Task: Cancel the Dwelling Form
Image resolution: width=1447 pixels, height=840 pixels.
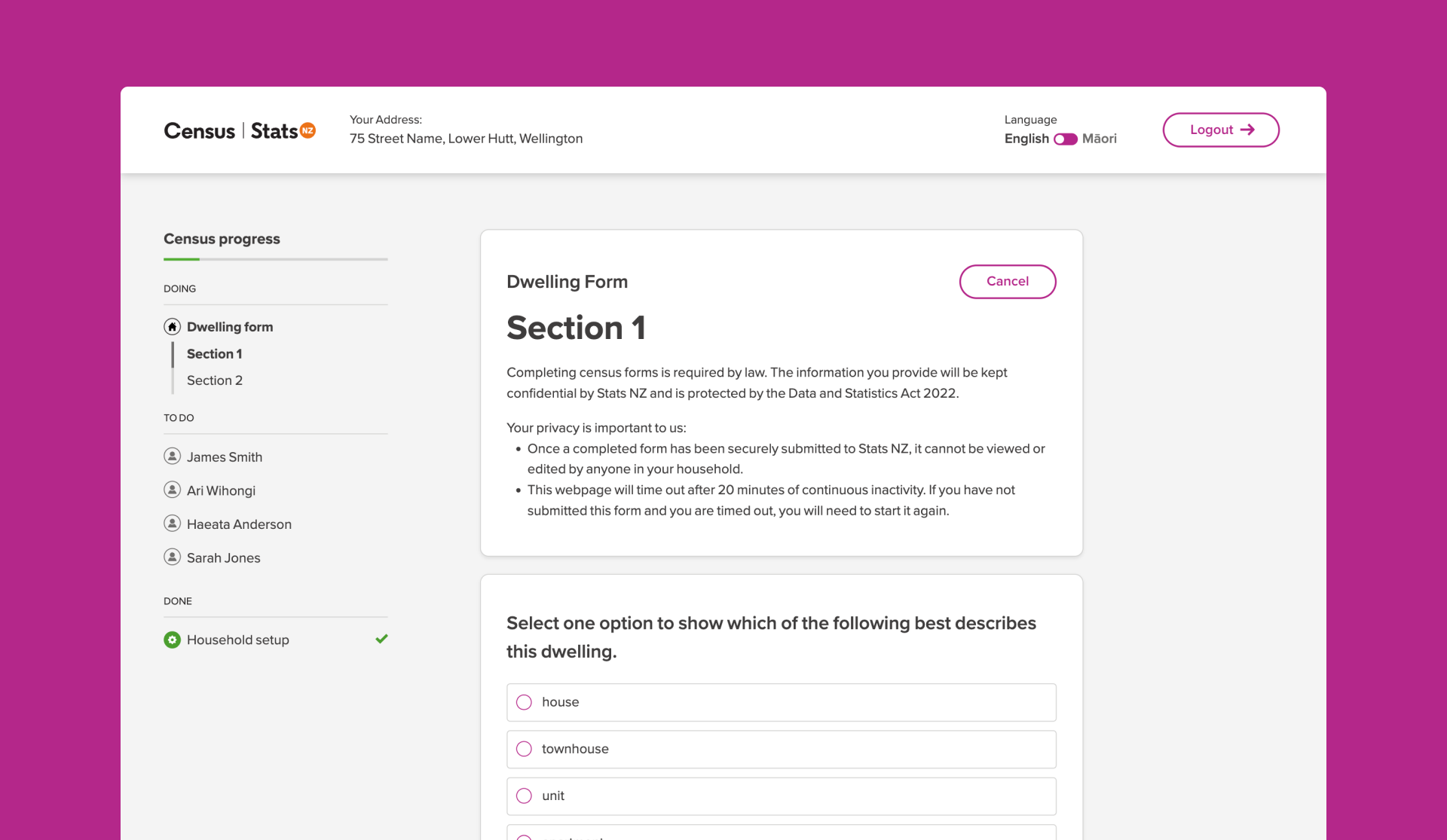Action: (x=1007, y=281)
